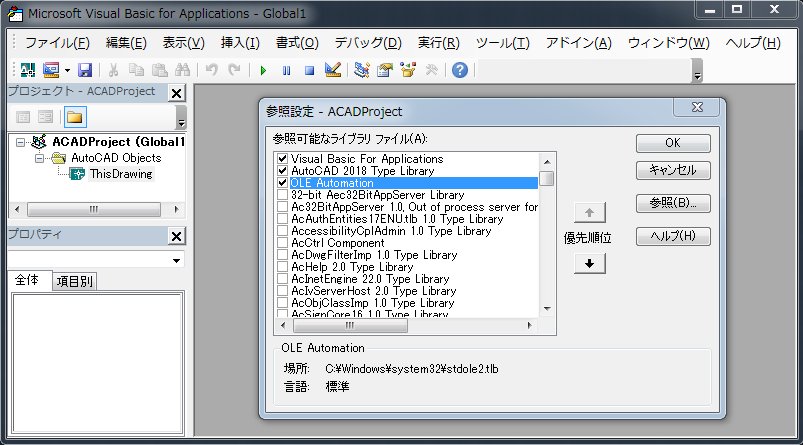
Task: Open 挿入(I) menu
Action: (x=240, y=43)
